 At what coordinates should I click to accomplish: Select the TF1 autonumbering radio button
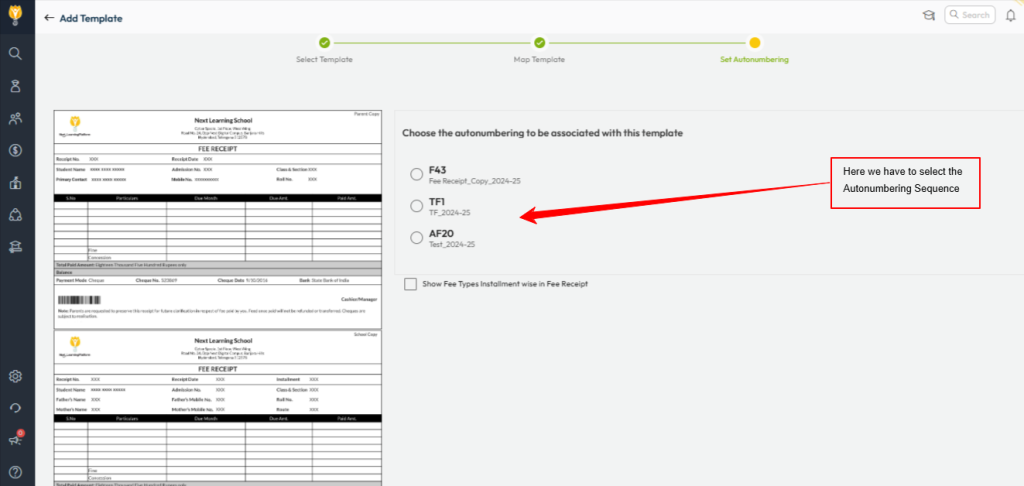point(416,206)
